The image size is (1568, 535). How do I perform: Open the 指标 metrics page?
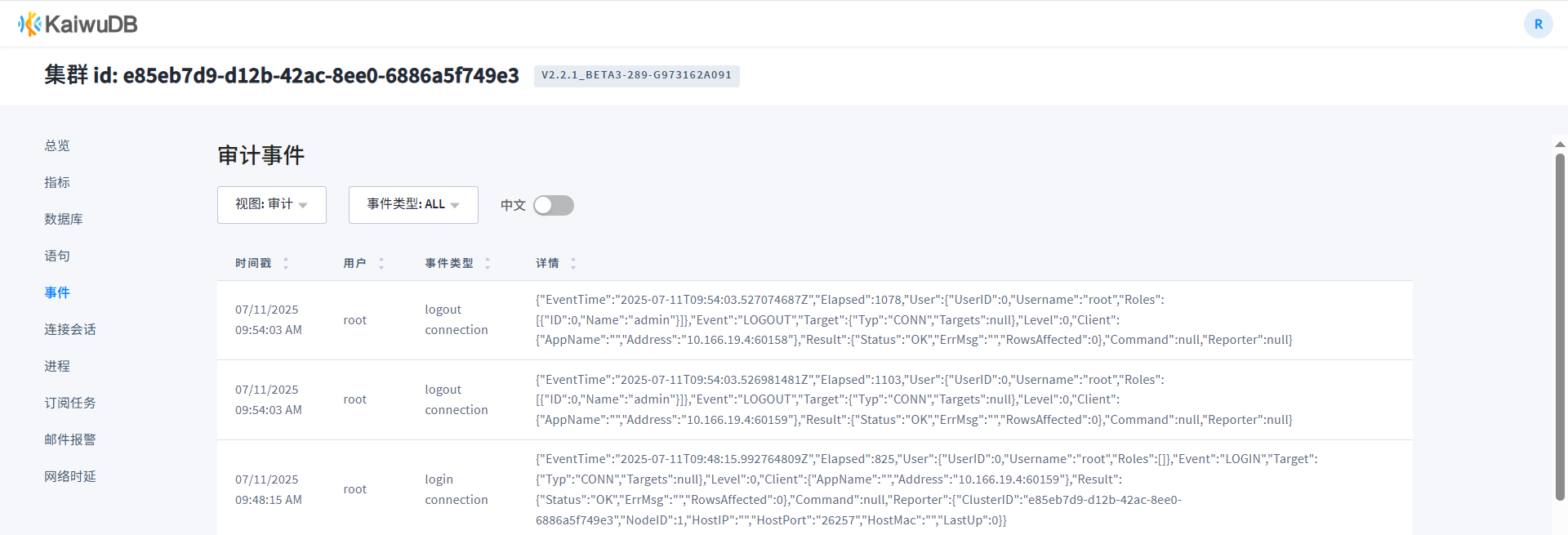(x=57, y=182)
